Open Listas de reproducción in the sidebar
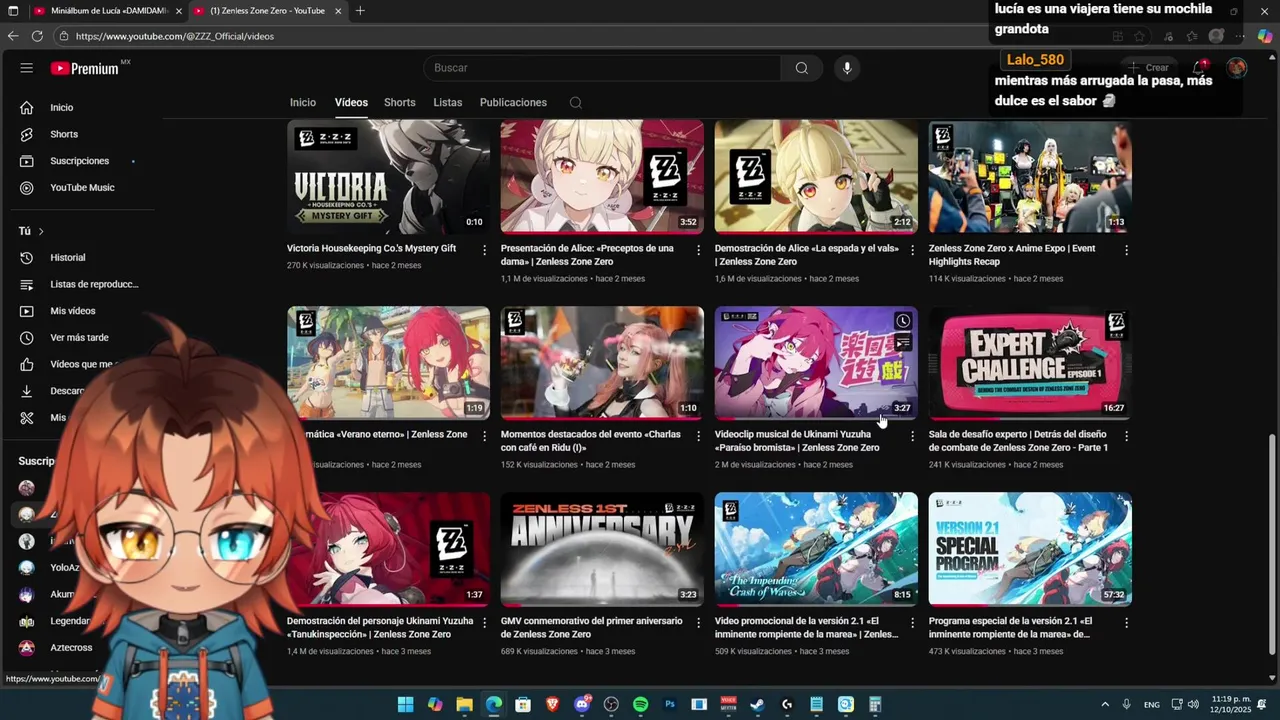This screenshot has width=1280, height=720. [x=94, y=284]
